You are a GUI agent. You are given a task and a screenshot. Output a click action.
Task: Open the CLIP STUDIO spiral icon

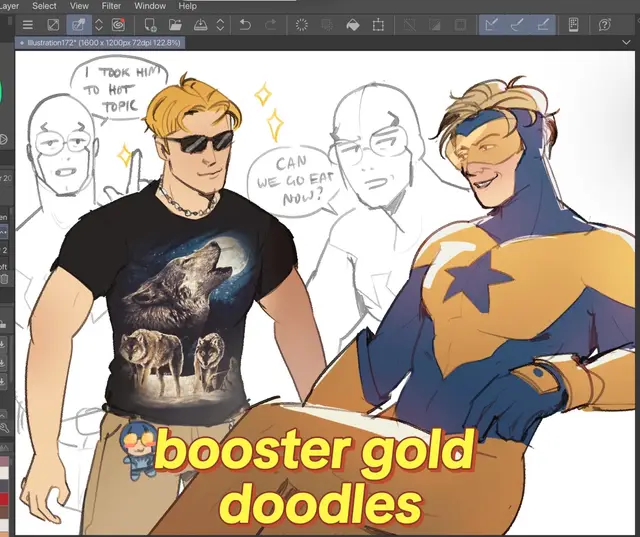tap(118, 25)
